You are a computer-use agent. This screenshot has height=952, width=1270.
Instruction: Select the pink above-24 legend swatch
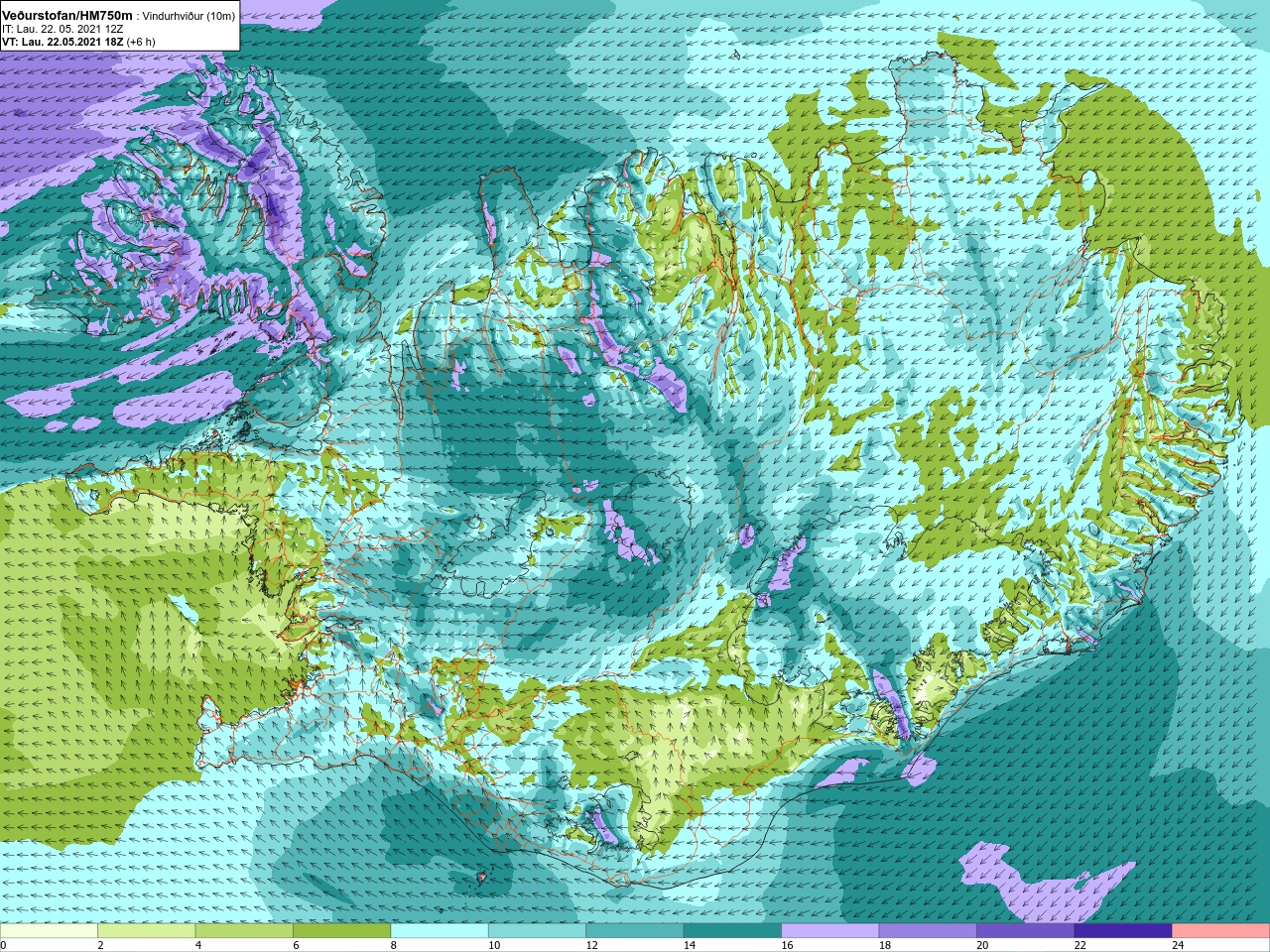[x=1221, y=931]
